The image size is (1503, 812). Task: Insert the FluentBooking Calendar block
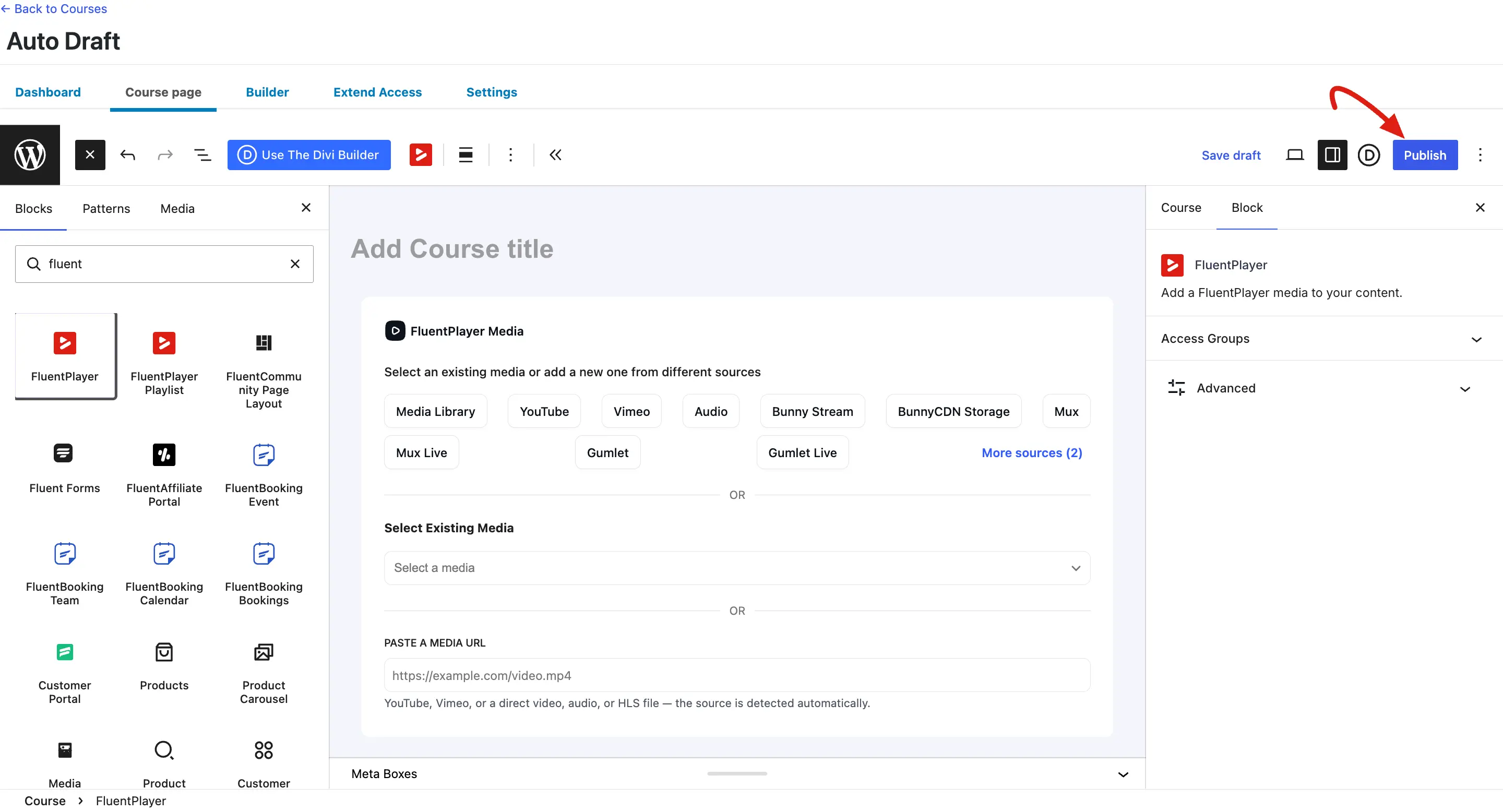(164, 573)
